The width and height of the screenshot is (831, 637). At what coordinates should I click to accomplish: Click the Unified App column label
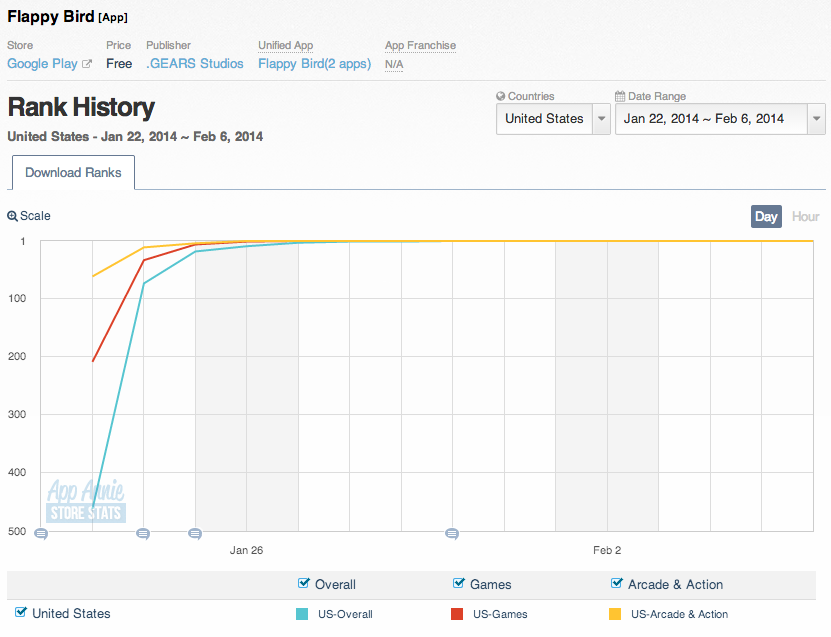point(286,45)
